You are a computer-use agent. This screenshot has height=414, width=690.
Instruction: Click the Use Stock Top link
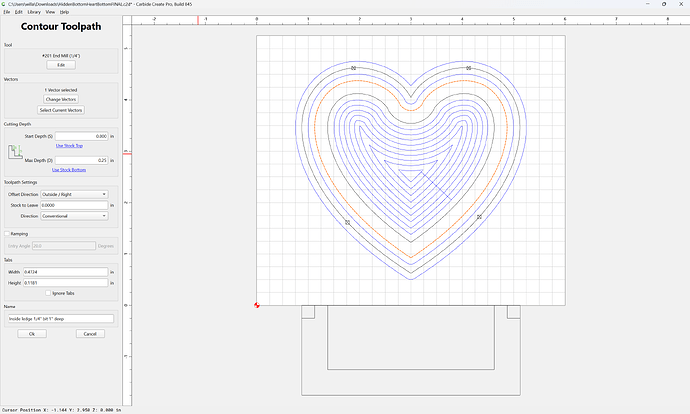pos(69,146)
